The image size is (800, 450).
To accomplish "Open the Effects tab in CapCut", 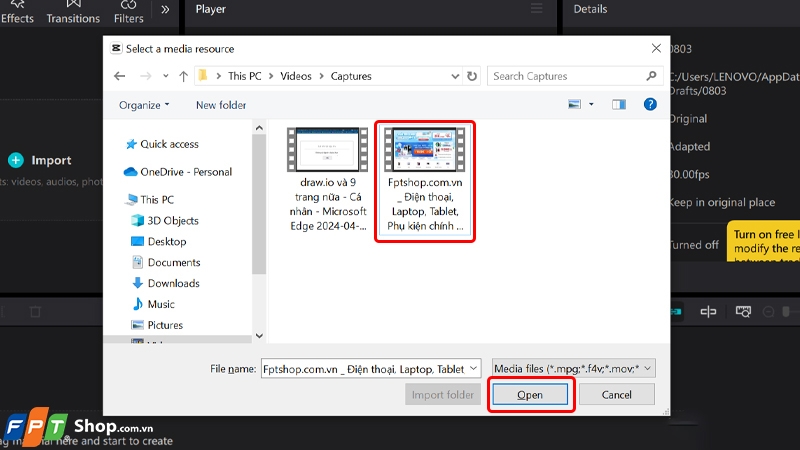I will 17,12.
